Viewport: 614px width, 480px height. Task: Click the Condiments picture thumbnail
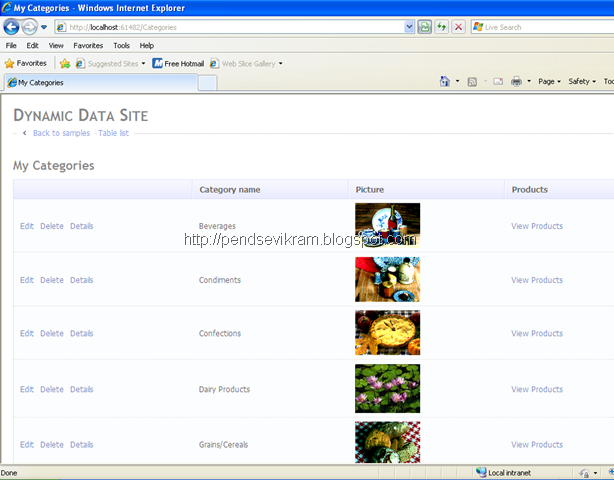387,279
